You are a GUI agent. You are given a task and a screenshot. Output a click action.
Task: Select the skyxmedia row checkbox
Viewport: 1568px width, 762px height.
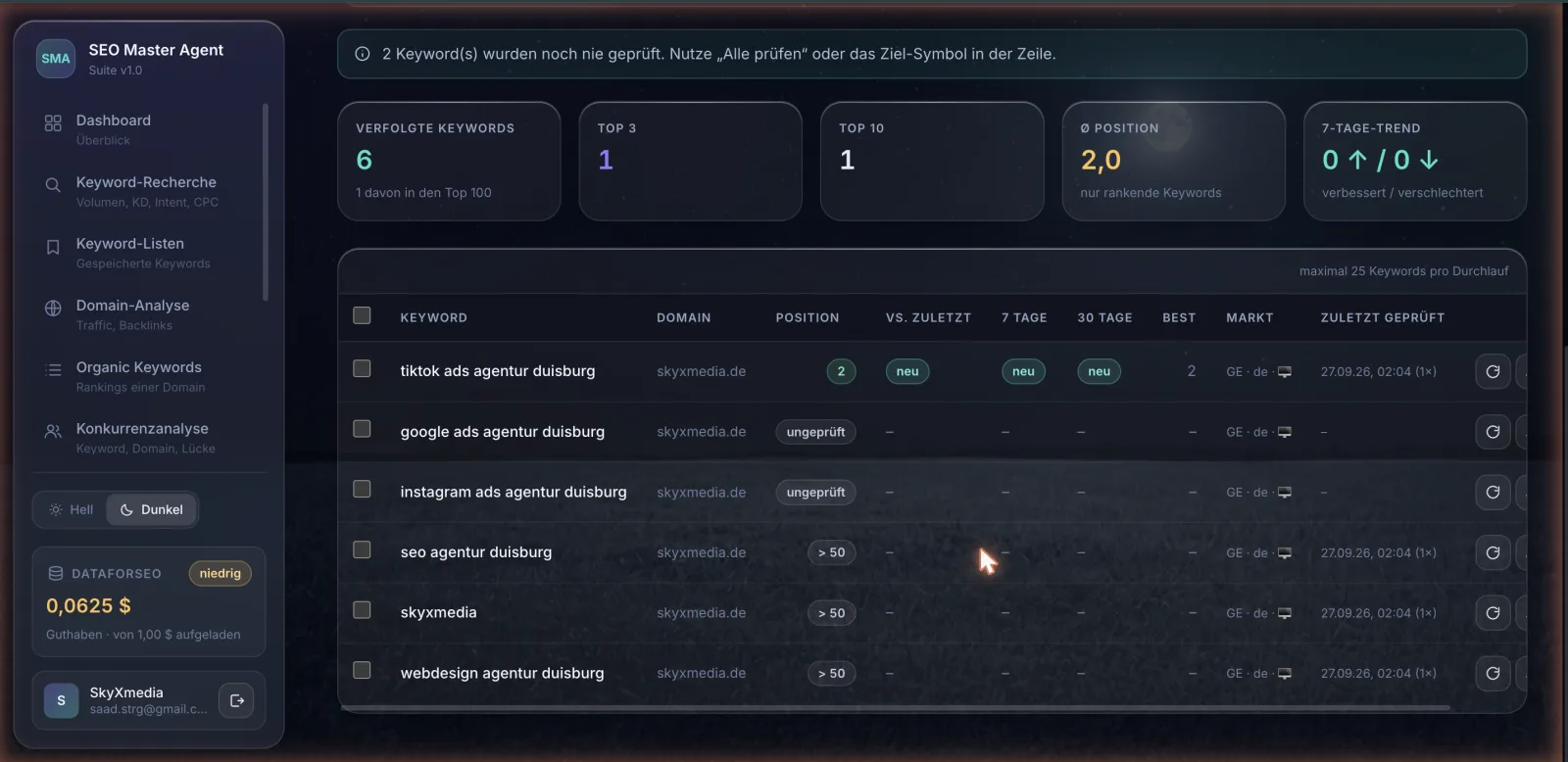point(362,610)
